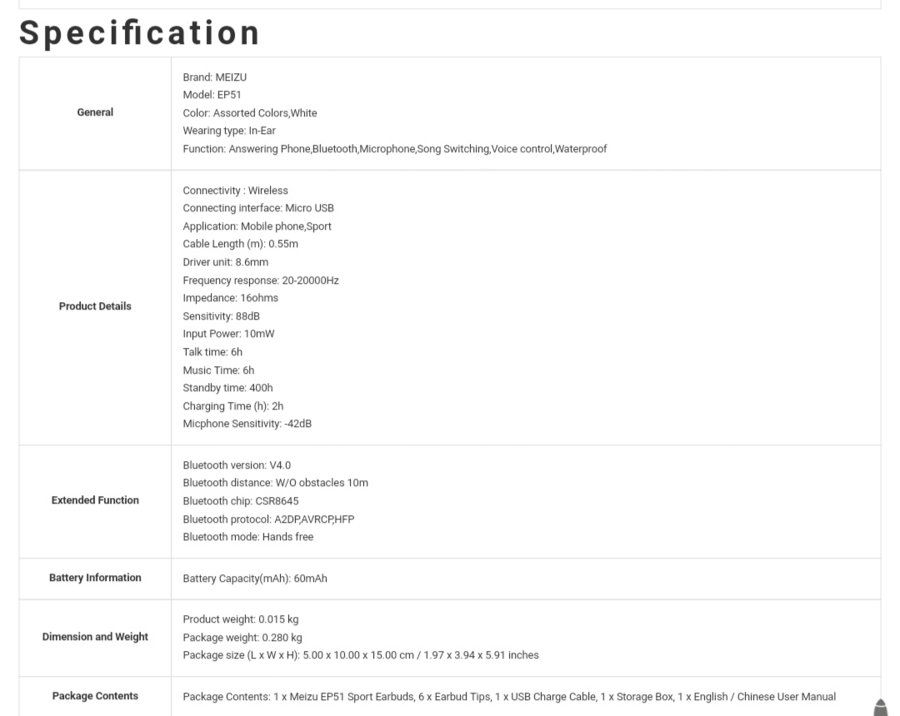Image resolution: width=900 pixels, height=716 pixels.
Task: Click the Wearing type: In-Ear line
Action: point(229,130)
